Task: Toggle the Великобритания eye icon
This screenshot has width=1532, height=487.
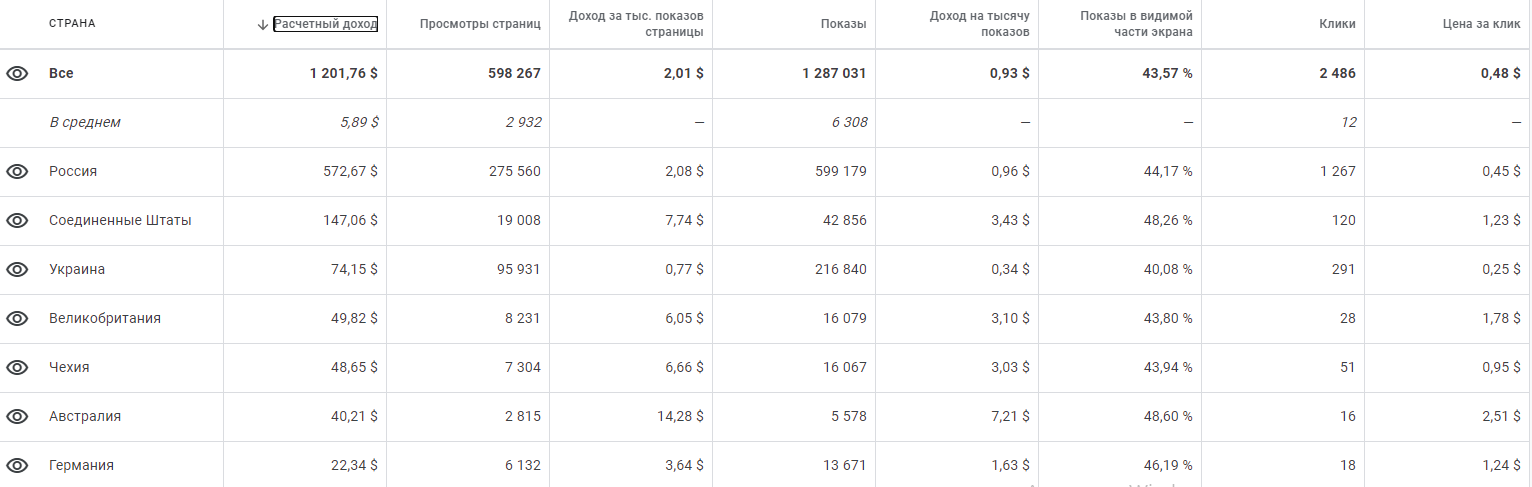Action: (17, 318)
